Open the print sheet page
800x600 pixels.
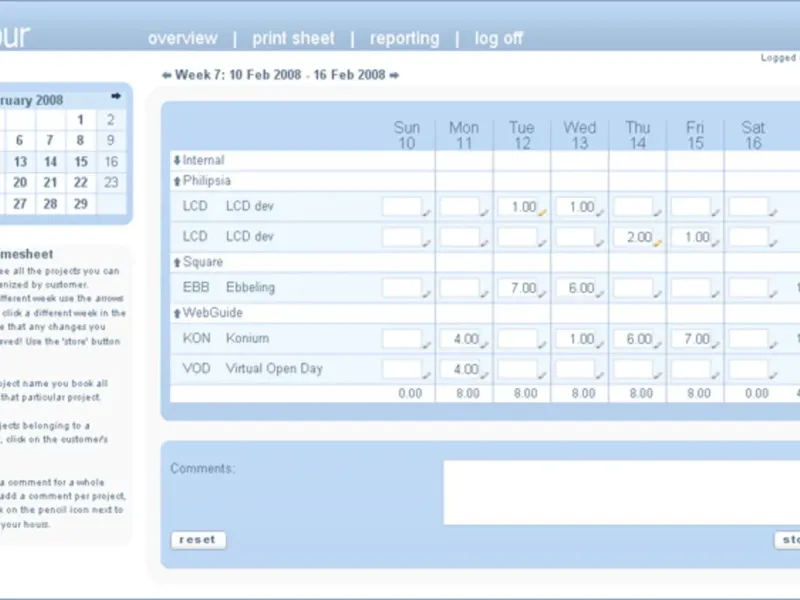(x=293, y=38)
